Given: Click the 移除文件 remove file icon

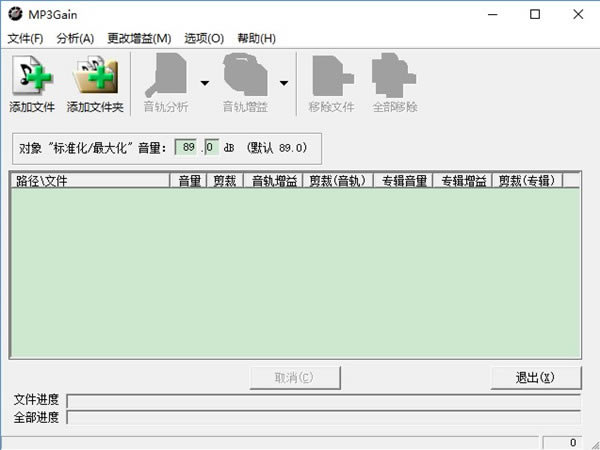Looking at the screenshot, I should tap(333, 76).
